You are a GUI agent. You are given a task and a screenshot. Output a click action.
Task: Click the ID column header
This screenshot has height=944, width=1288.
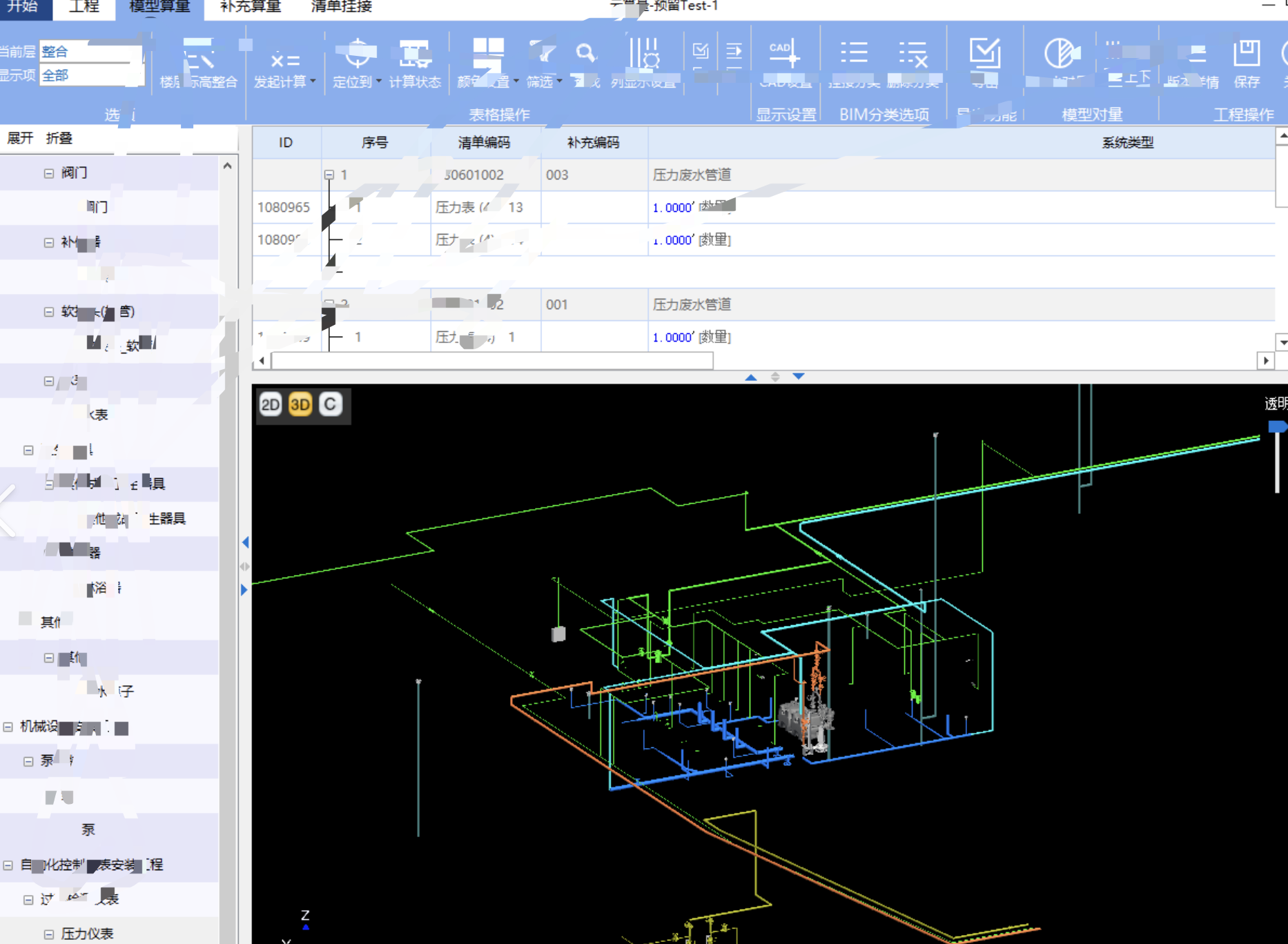coord(286,143)
